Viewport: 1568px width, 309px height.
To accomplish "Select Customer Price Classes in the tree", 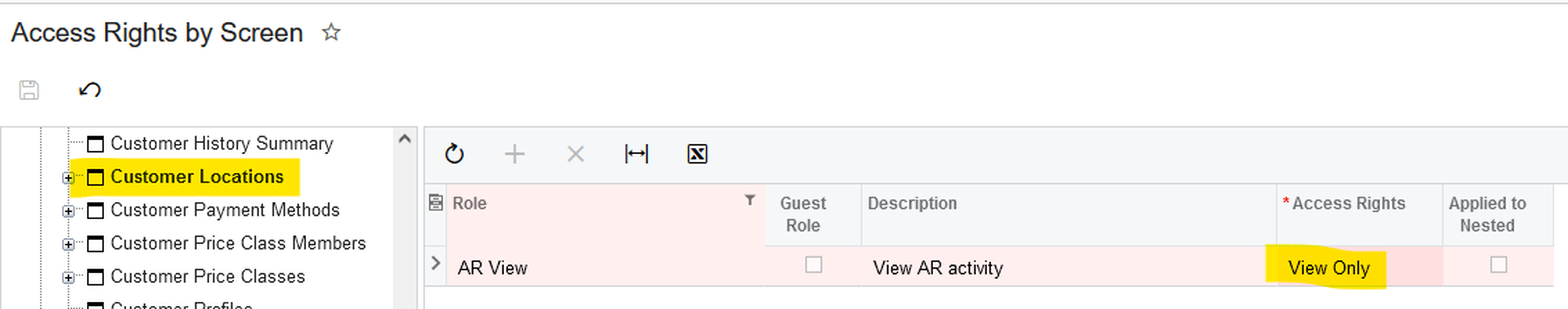I will (207, 277).
